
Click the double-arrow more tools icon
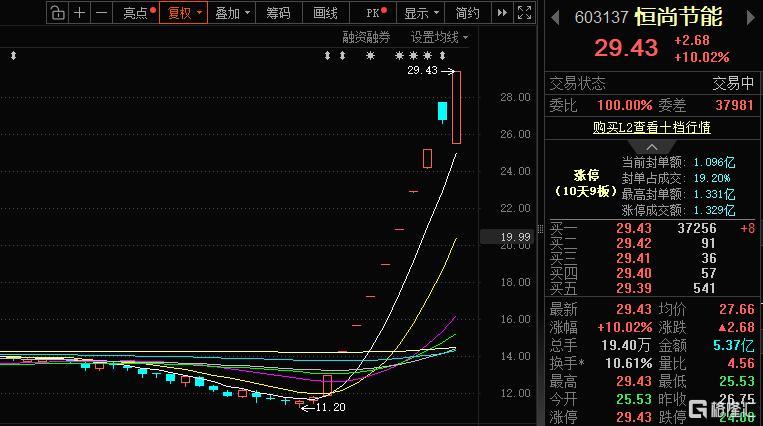[502, 13]
